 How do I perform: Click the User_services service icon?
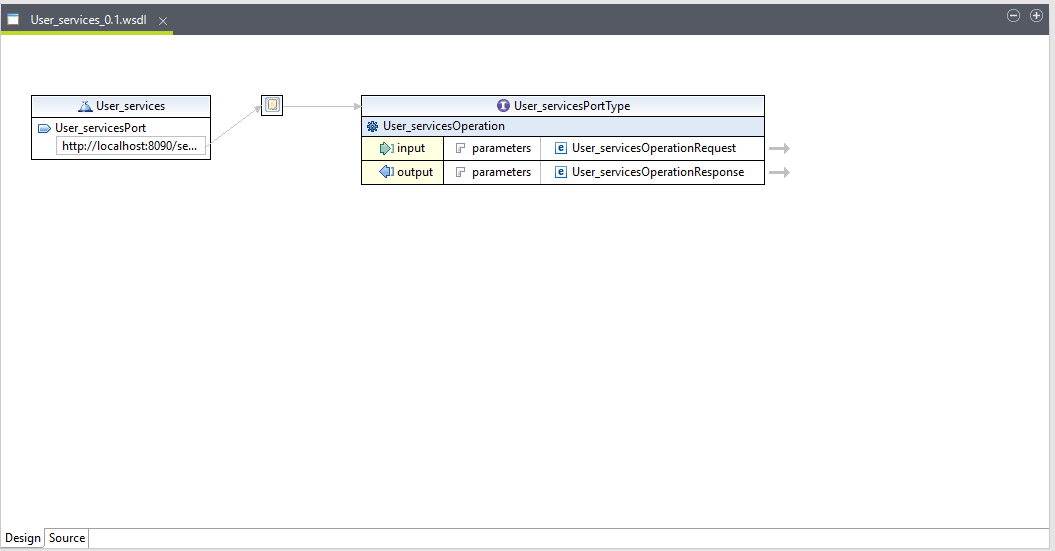coord(85,106)
